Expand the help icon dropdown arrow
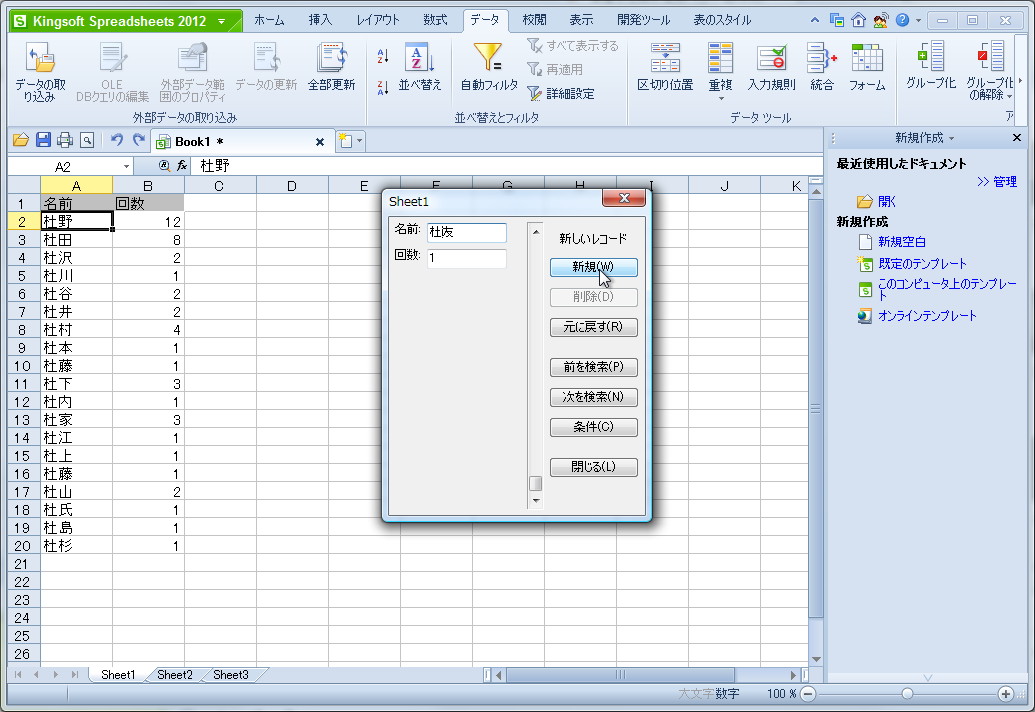 pyautogui.click(x=918, y=20)
